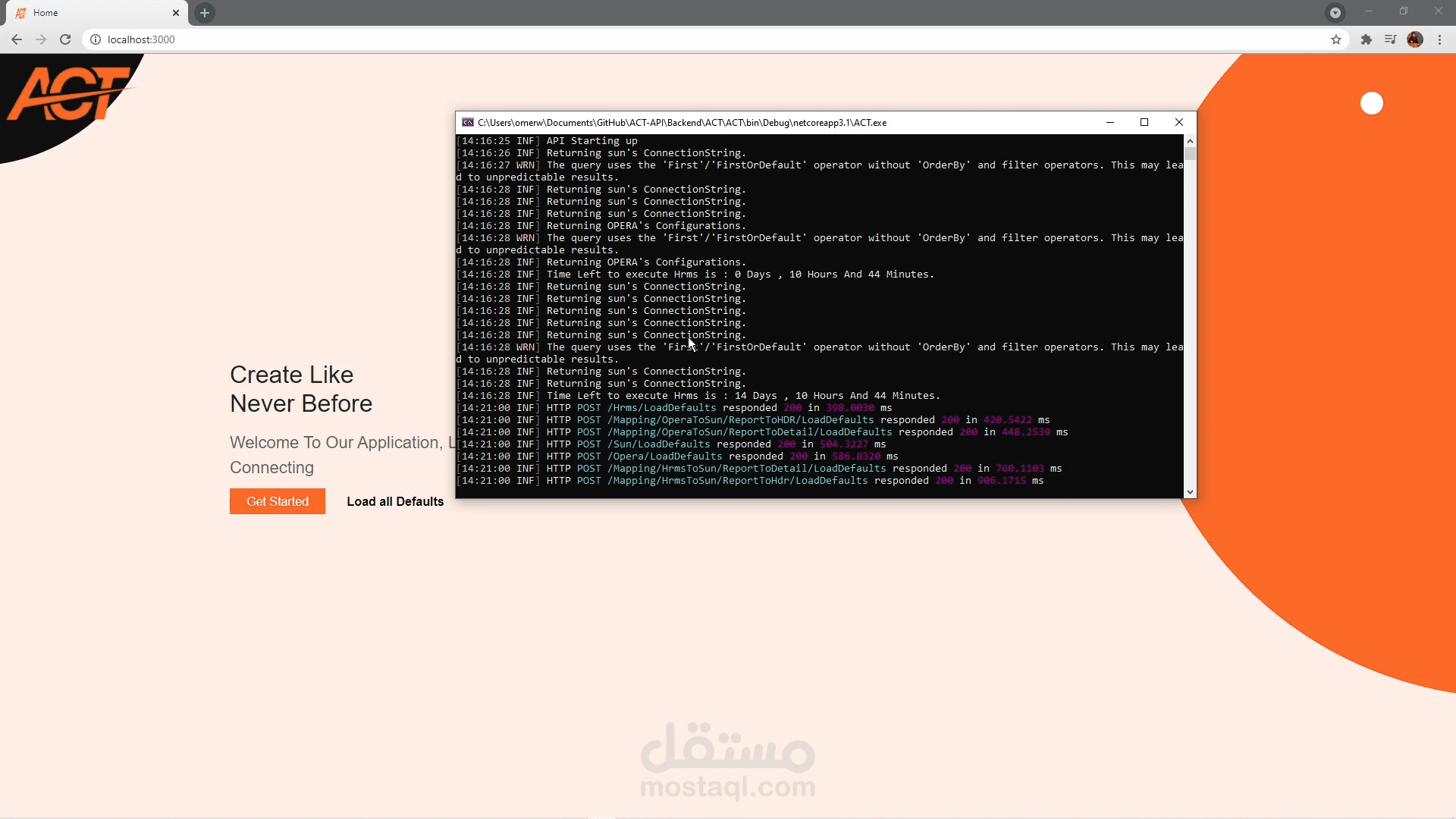Image resolution: width=1456 pixels, height=819 pixels.
Task: Open the media control icon
Action: point(1390,39)
